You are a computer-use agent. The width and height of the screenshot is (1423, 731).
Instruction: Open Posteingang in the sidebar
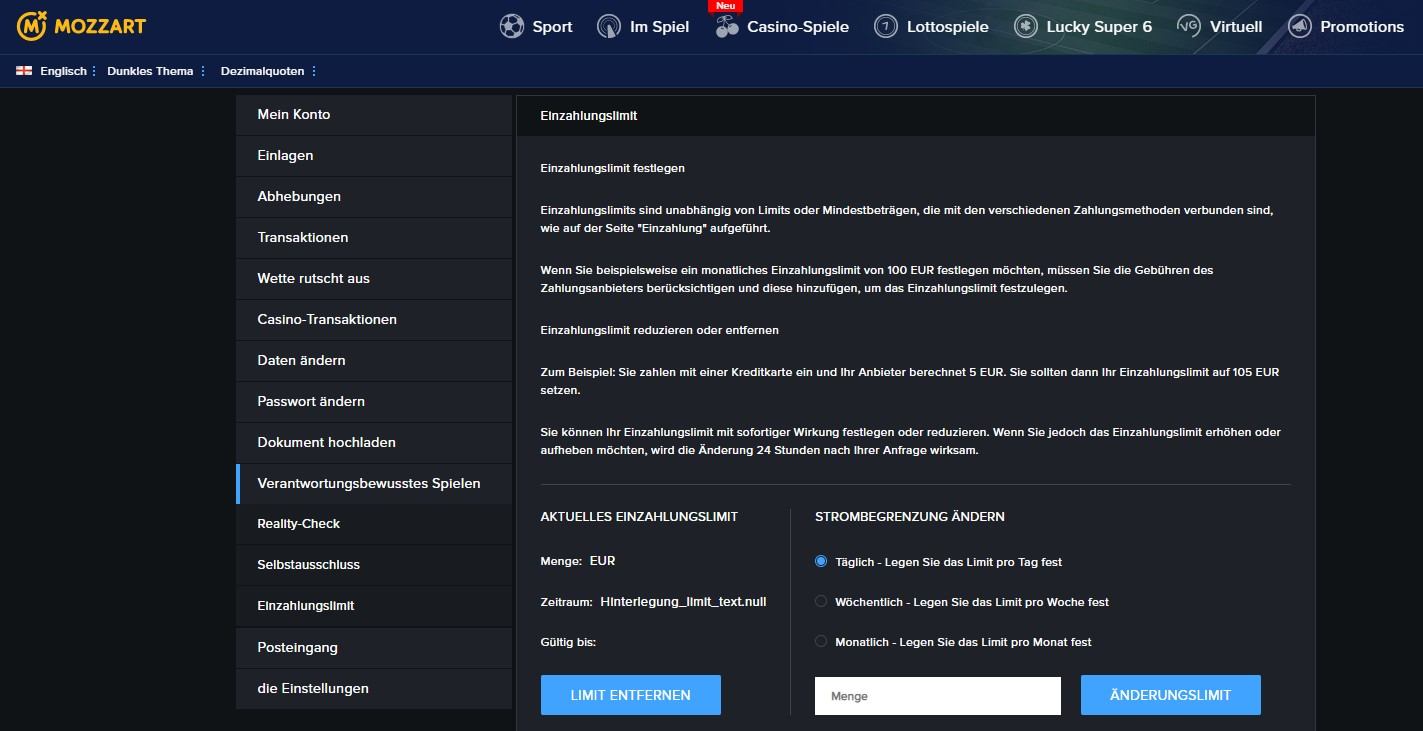coord(298,648)
